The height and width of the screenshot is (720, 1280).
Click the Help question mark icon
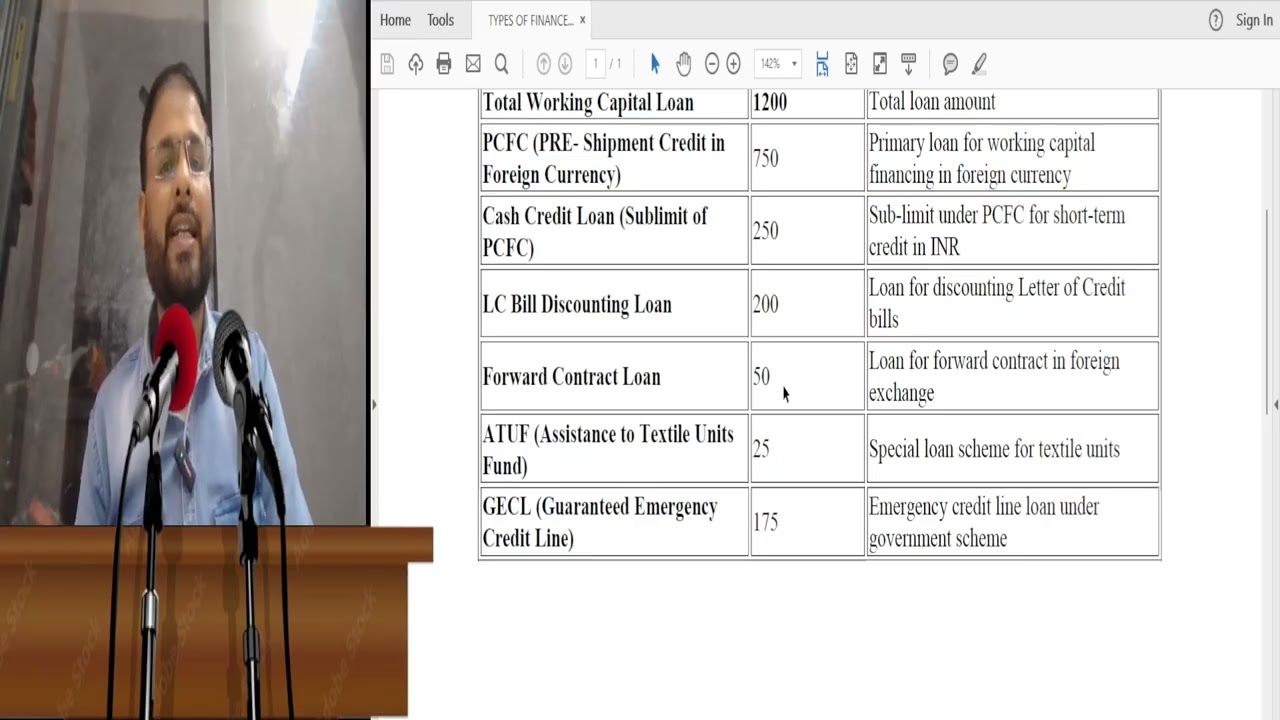tap(1215, 20)
